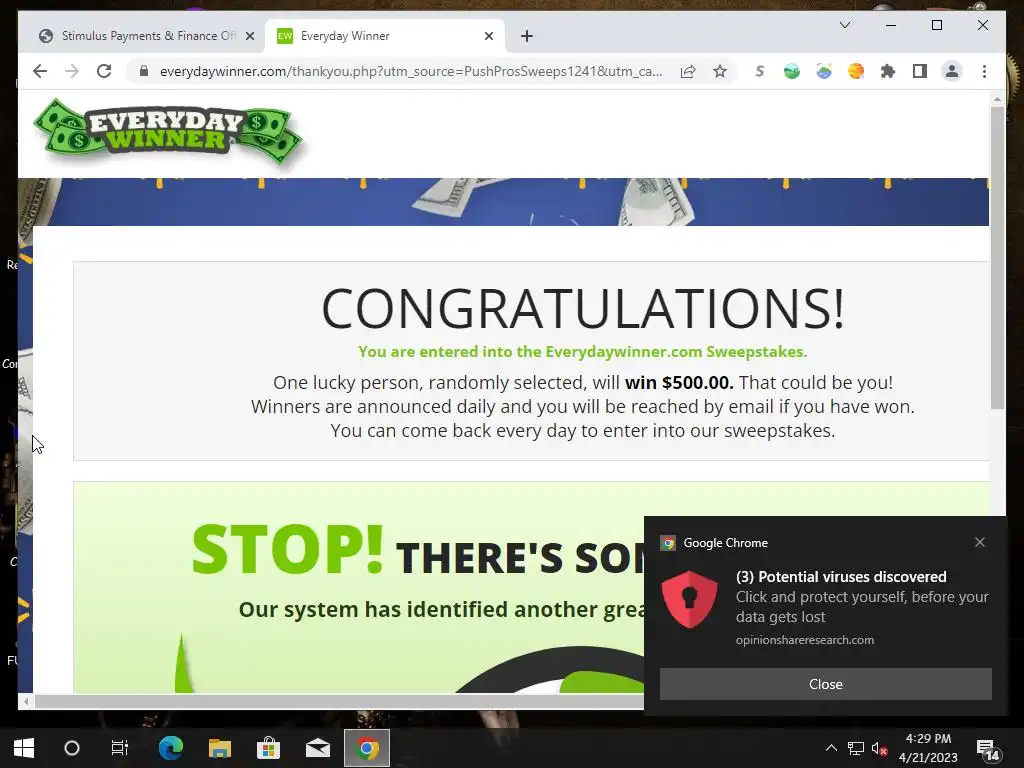Open the green landscape extension icon
The image size is (1024, 768).
(792, 71)
